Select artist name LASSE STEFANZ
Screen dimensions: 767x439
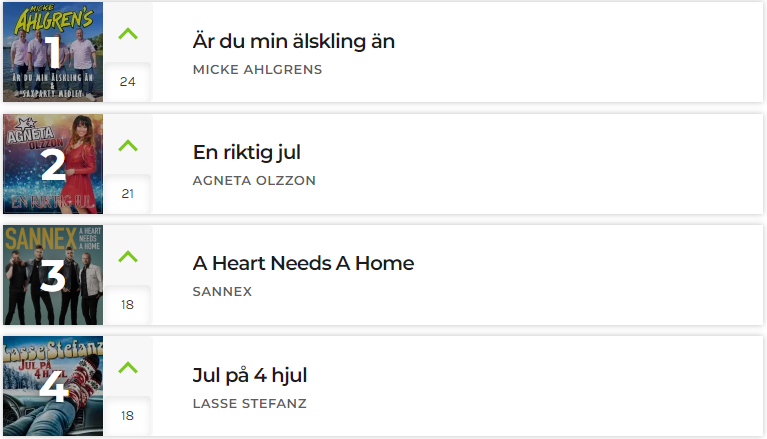click(x=249, y=403)
